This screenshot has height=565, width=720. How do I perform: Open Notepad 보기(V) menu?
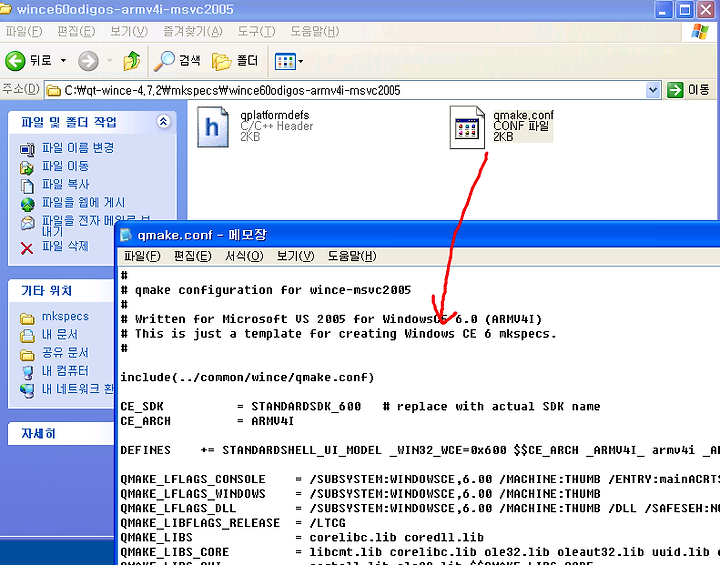point(295,256)
